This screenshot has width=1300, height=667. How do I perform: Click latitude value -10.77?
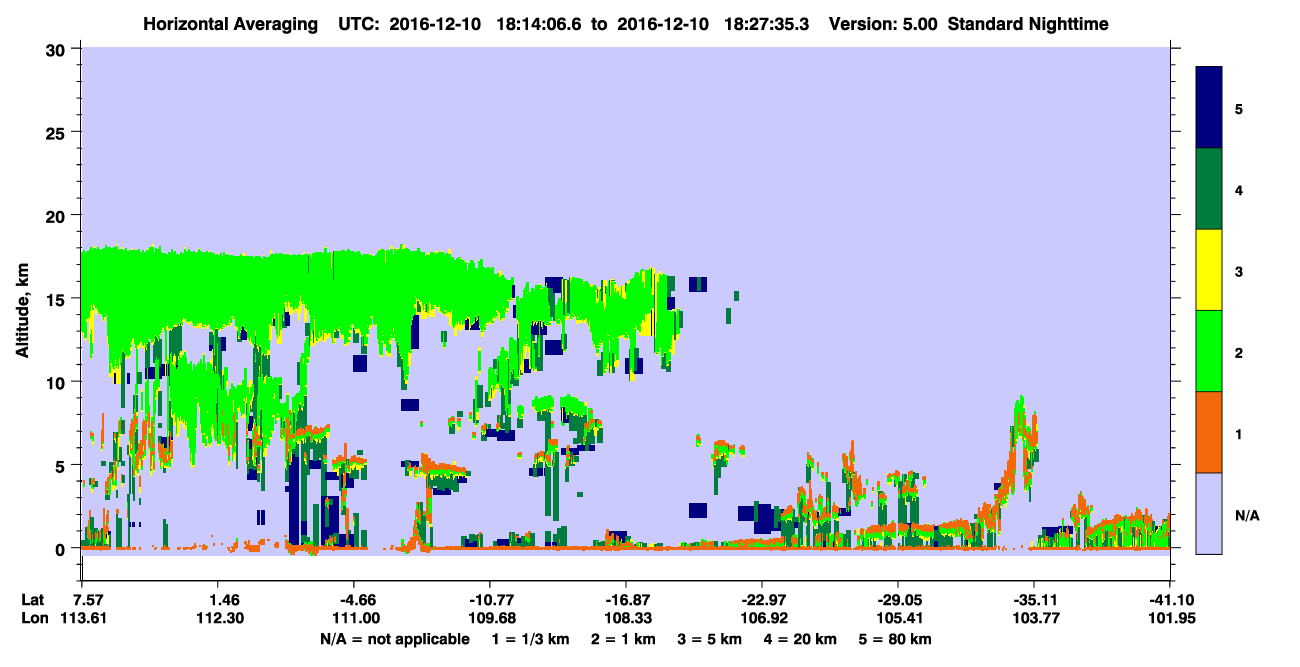click(490, 600)
